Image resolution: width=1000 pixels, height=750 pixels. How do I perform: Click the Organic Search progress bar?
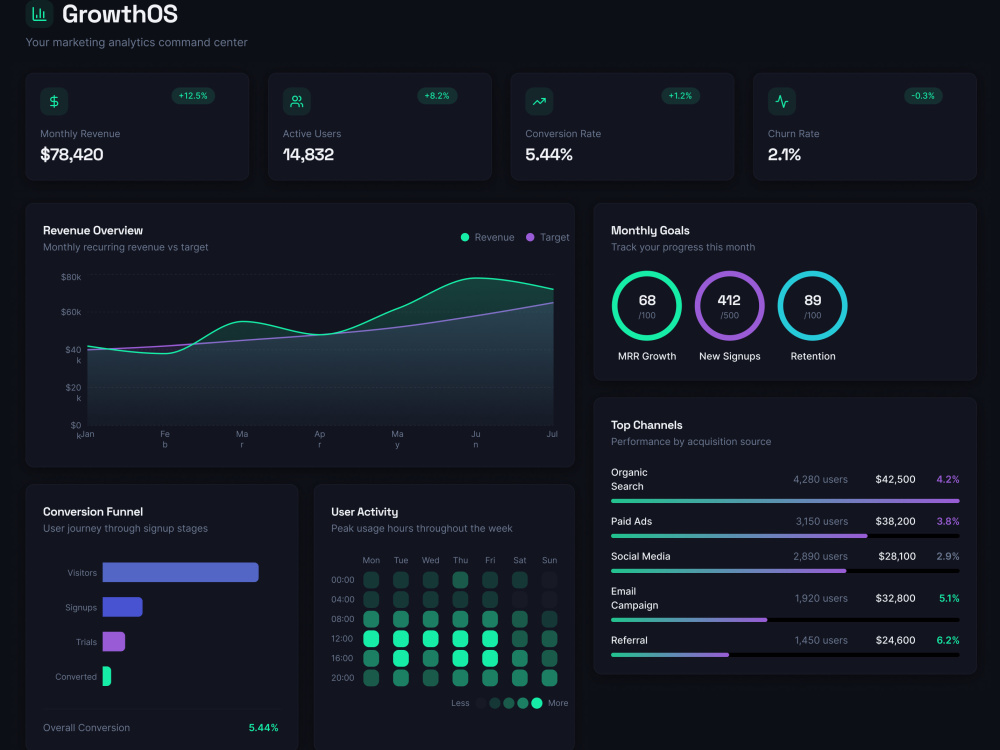[785, 501]
